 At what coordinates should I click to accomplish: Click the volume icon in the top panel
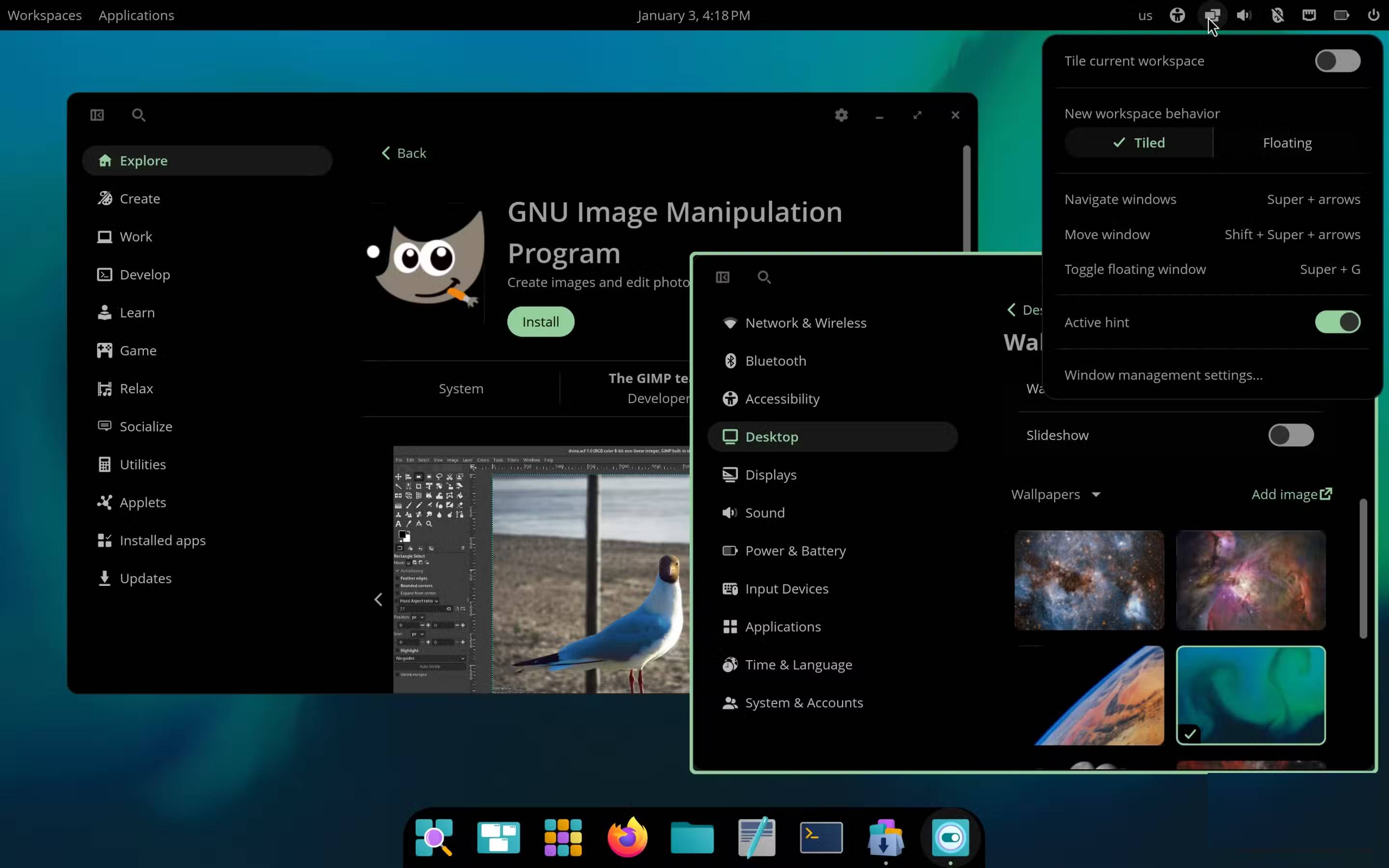(1243, 15)
